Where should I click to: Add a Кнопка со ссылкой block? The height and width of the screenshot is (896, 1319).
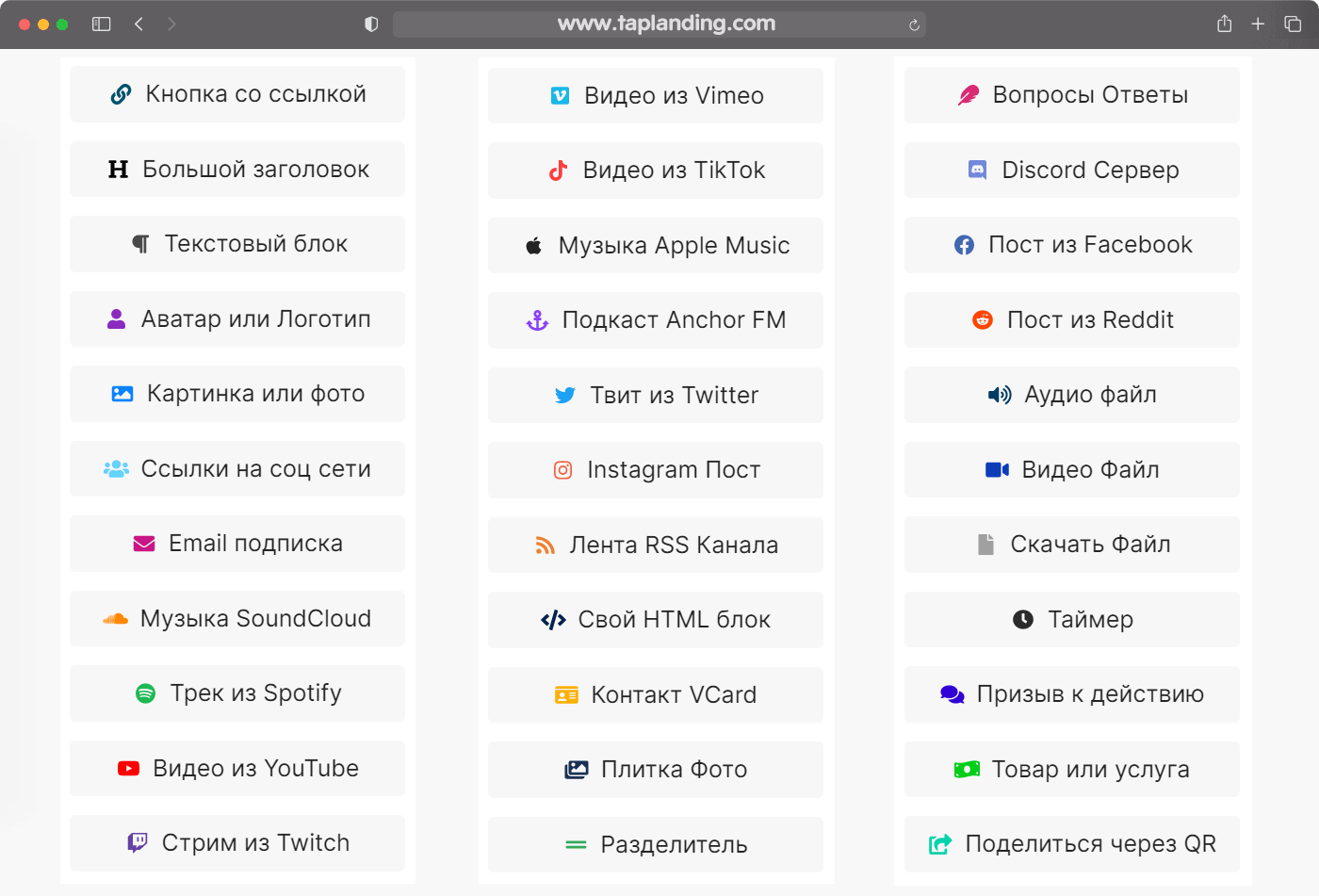(237, 94)
